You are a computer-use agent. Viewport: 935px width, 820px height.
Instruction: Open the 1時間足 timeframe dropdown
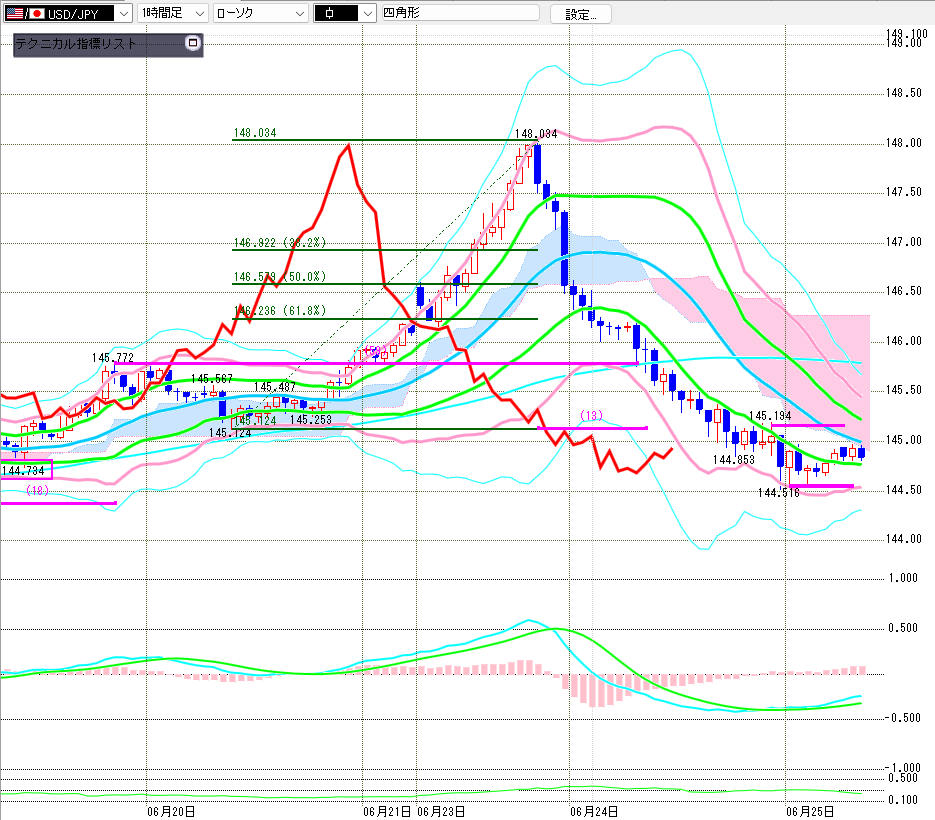[172, 13]
